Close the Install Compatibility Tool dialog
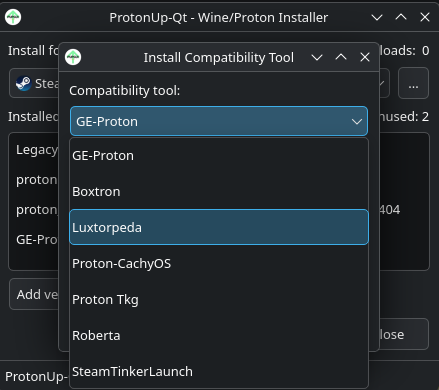Image resolution: width=439 pixels, height=390 pixels. click(x=365, y=57)
